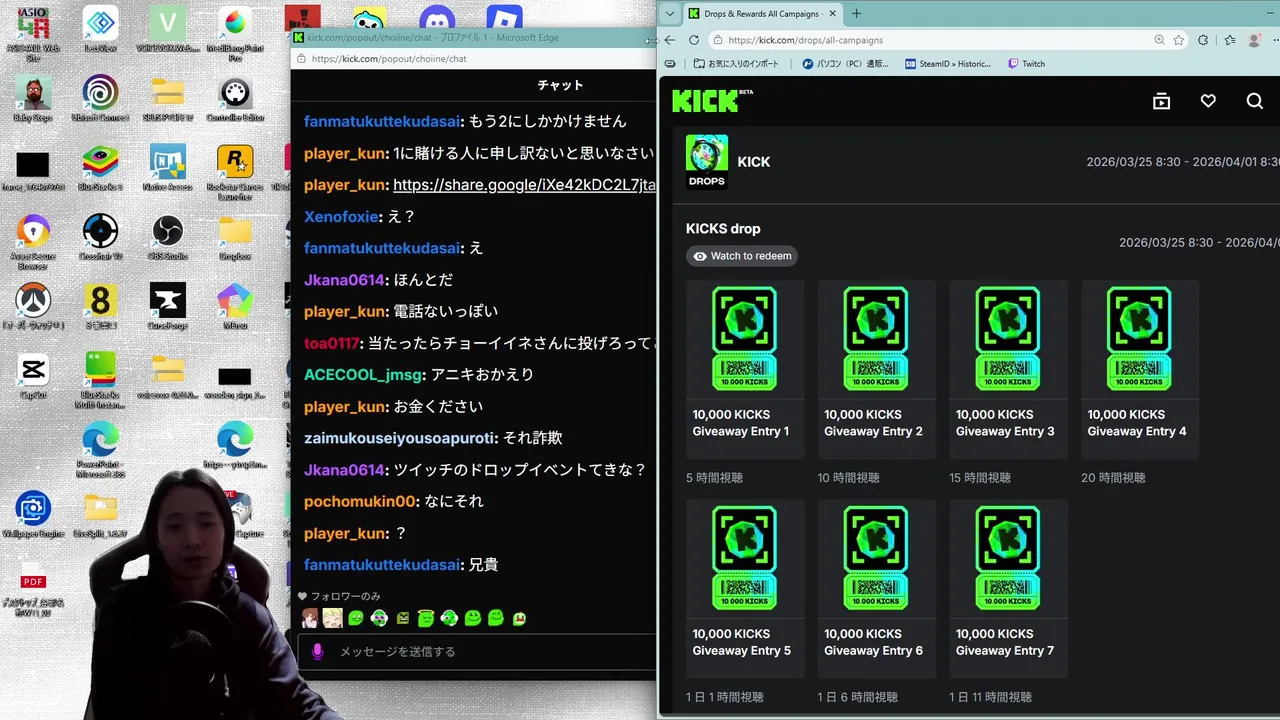
Task: Click the KICK DROPS campaign thumbnail
Action: tap(707, 162)
